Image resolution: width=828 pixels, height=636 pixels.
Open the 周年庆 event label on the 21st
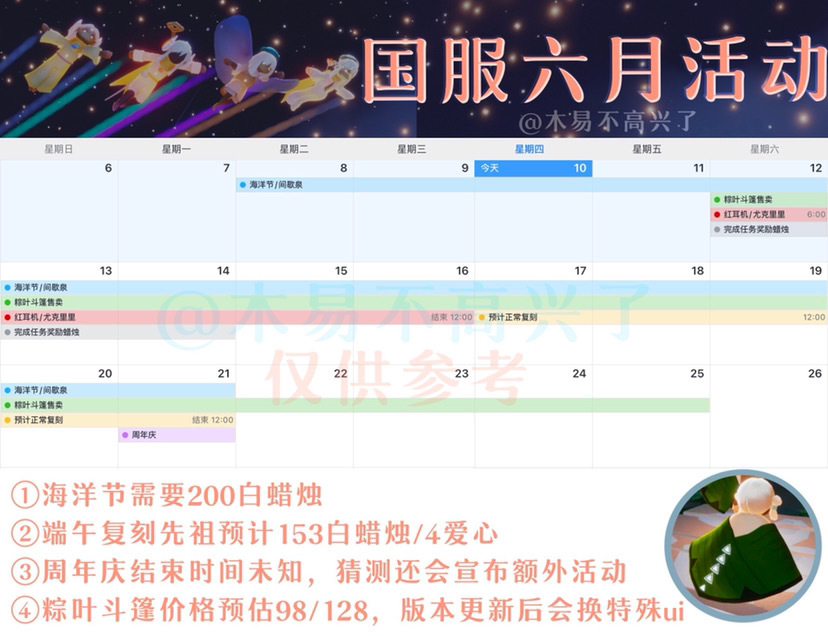coord(144,435)
